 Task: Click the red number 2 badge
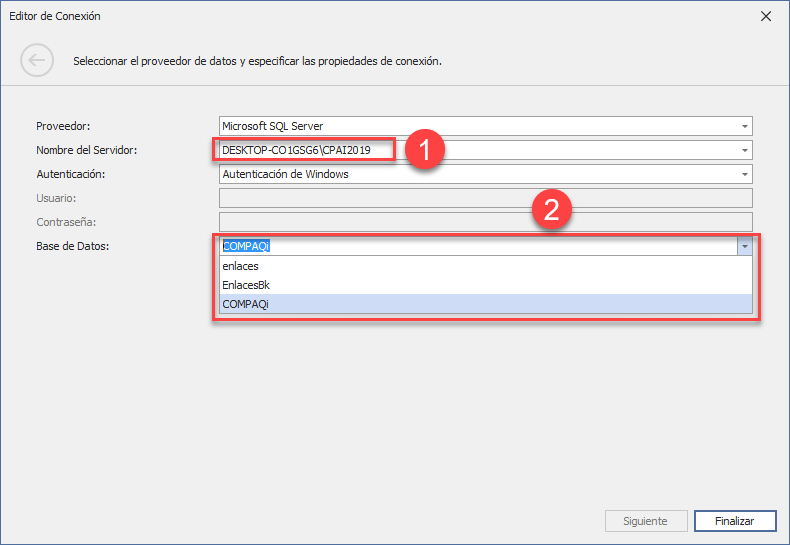pos(552,210)
